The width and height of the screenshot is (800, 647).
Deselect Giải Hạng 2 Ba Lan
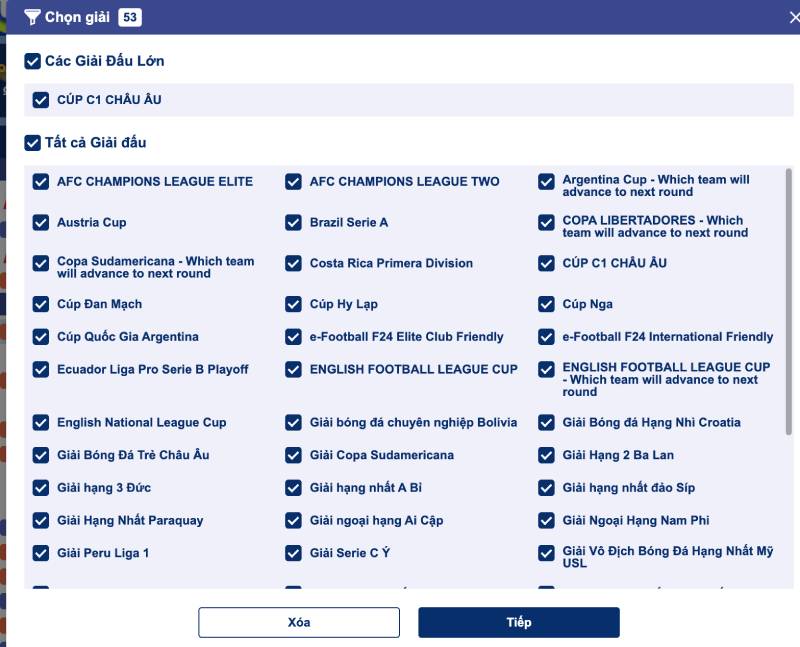(546, 456)
